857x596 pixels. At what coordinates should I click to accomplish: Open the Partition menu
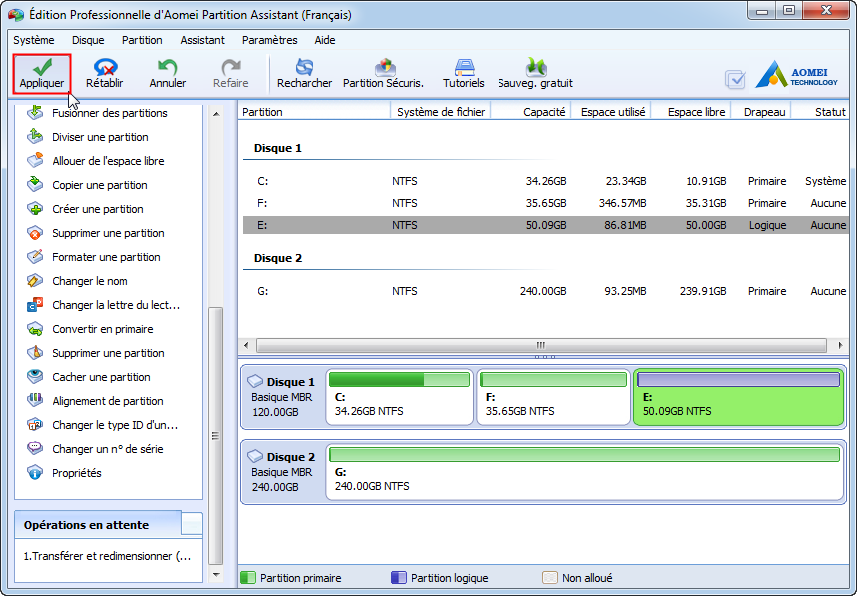(x=142, y=40)
